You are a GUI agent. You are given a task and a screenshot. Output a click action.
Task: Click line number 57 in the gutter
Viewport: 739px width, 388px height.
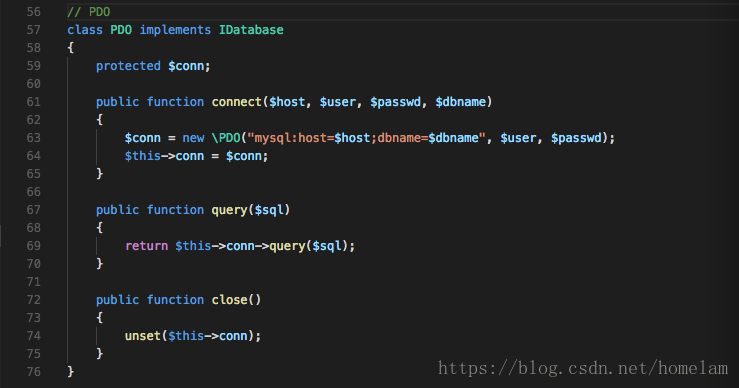pyautogui.click(x=33, y=30)
